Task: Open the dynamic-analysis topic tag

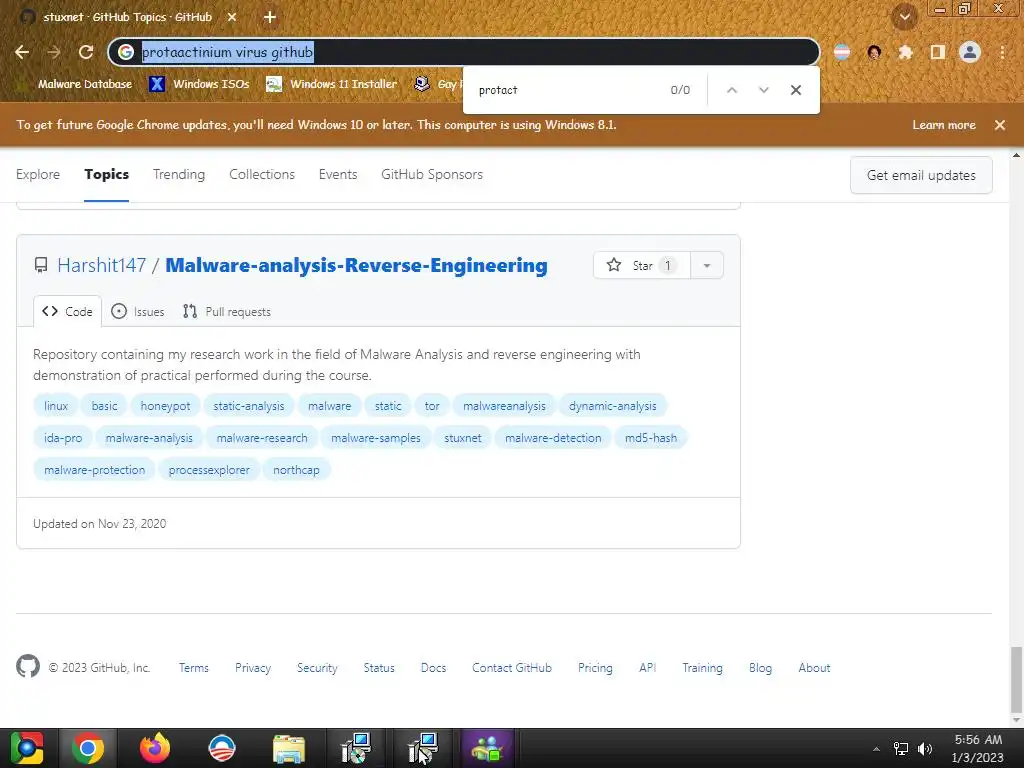Action: point(613,406)
